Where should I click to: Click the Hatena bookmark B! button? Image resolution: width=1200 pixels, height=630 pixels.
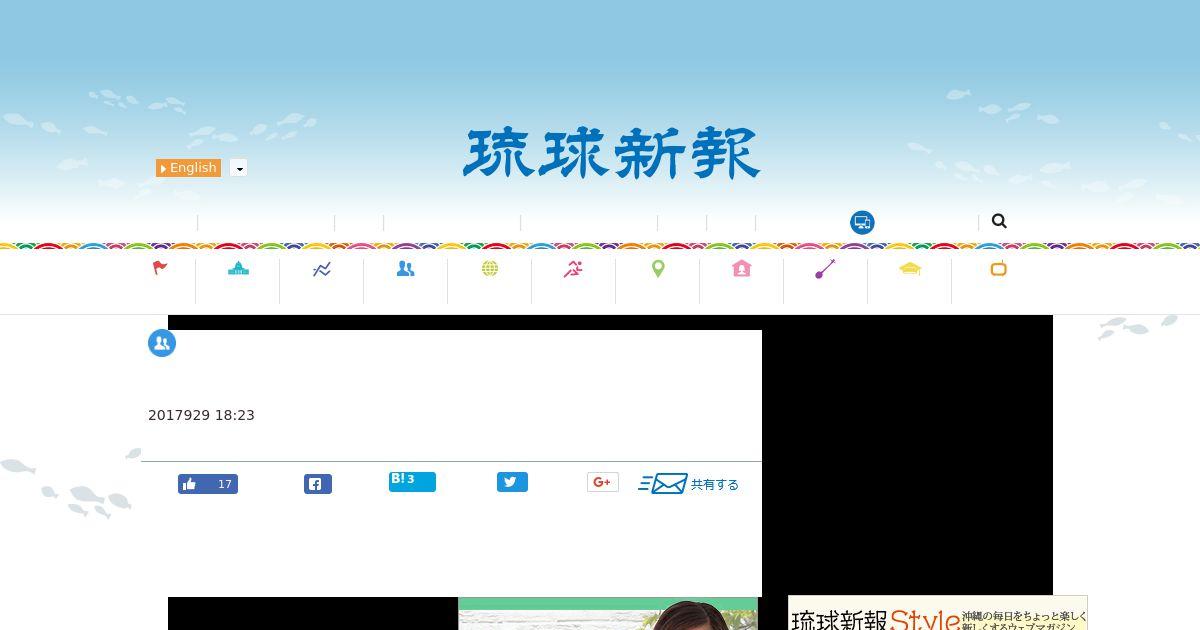pyautogui.click(x=412, y=481)
